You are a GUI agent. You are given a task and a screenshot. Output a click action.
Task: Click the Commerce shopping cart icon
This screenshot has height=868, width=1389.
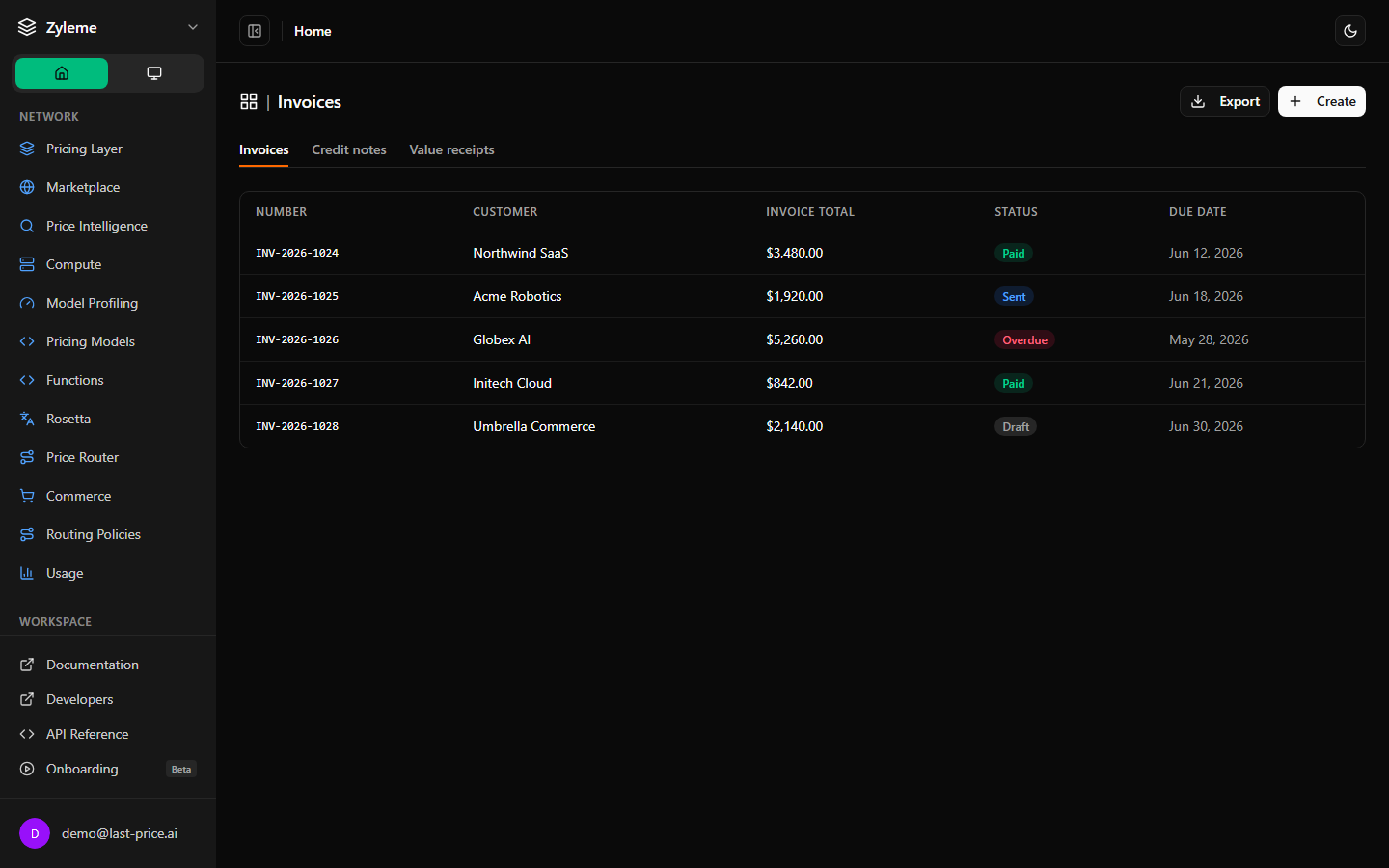27,496
